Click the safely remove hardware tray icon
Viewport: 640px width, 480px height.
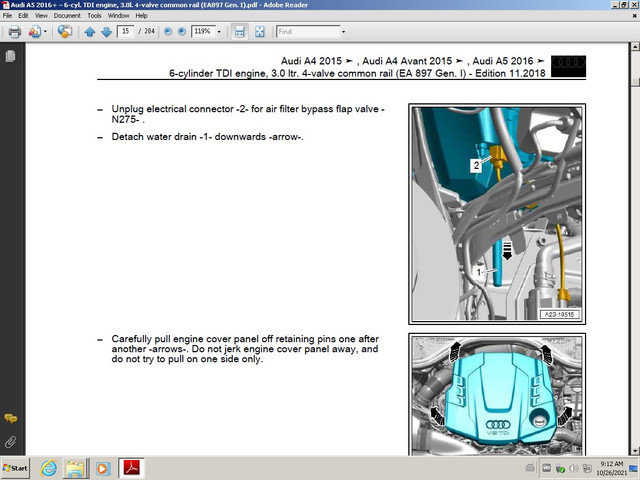coord(560,469)
